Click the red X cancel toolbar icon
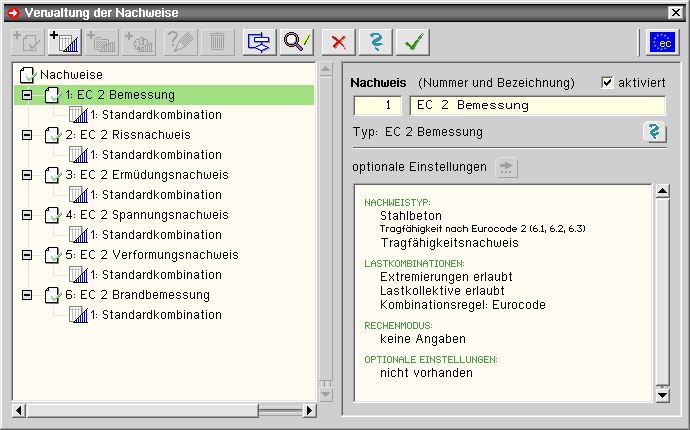This screenshot has width=690, height=430. coord(341,41)
